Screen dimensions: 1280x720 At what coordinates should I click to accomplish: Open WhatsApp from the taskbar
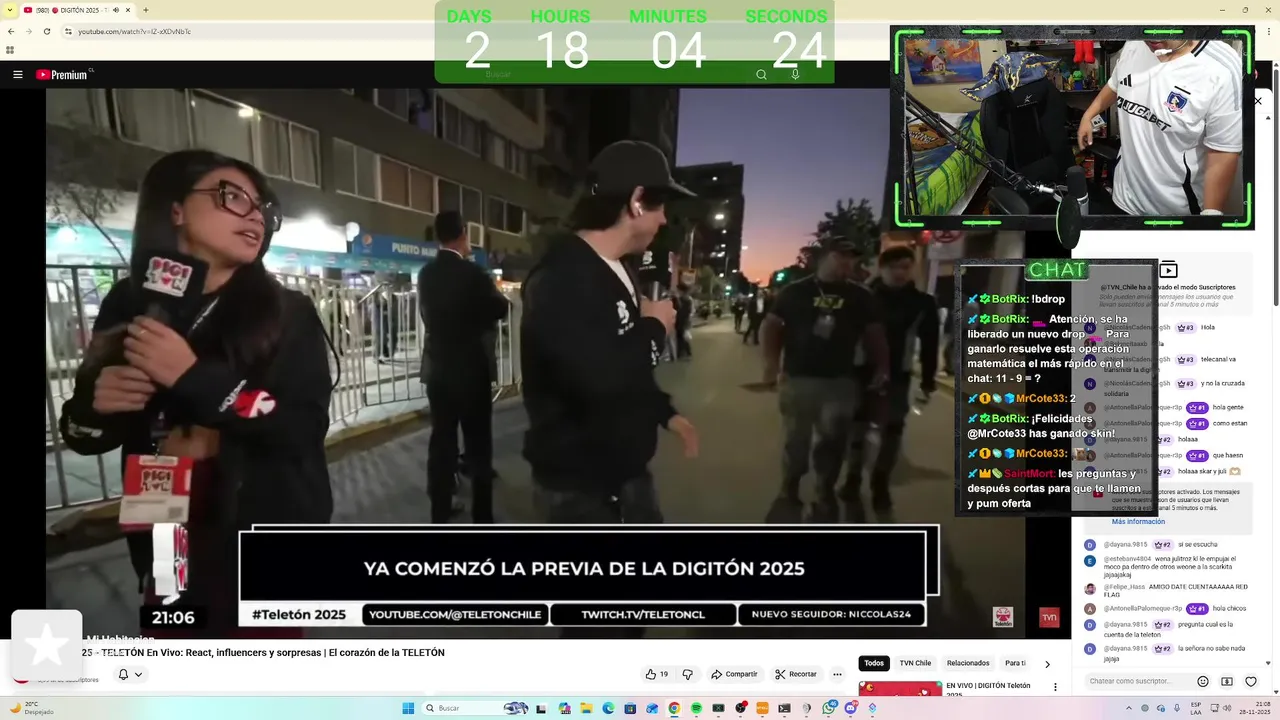tap(829, 708)
